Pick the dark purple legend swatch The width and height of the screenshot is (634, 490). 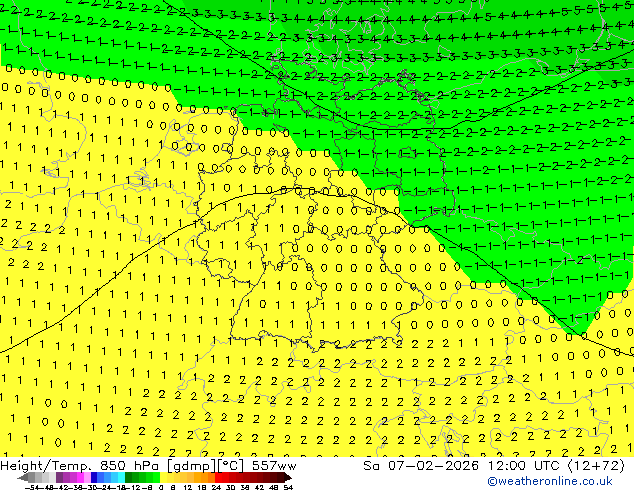59,477
